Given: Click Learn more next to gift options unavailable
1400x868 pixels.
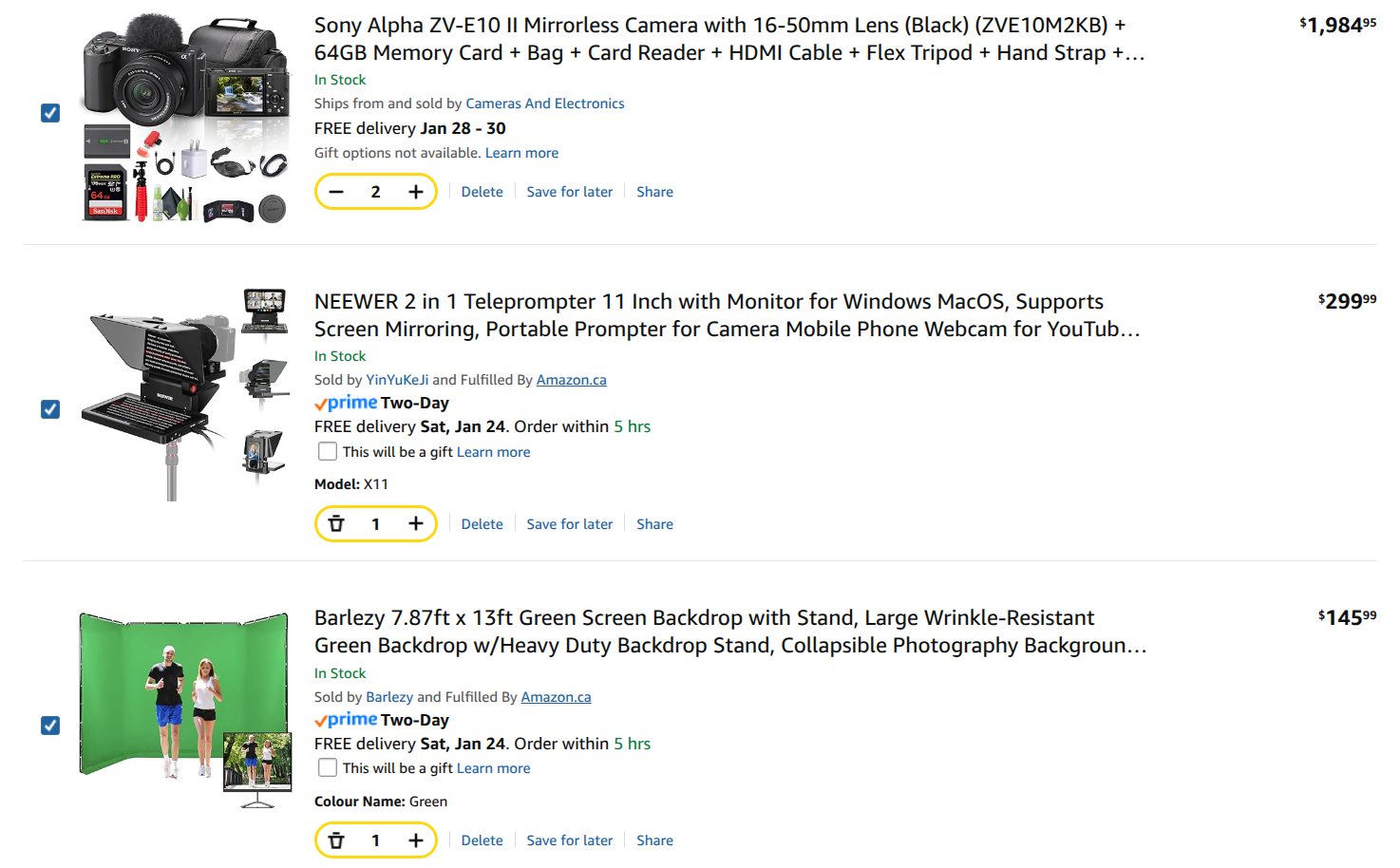Looking at the screenshot, I should [x=521, y=153].
